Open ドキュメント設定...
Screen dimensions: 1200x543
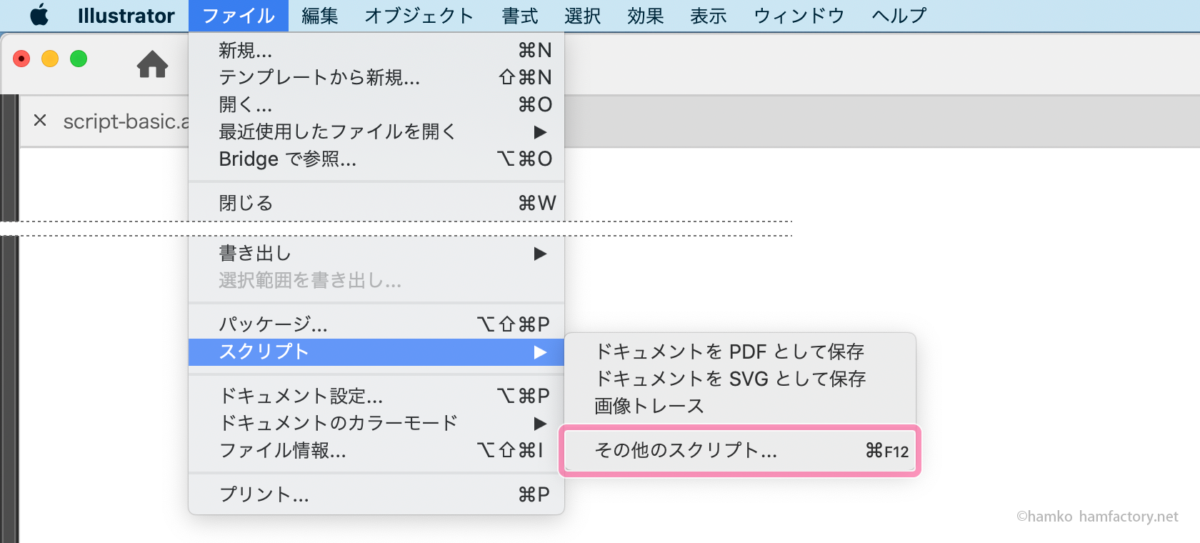(x=376, y=396)
